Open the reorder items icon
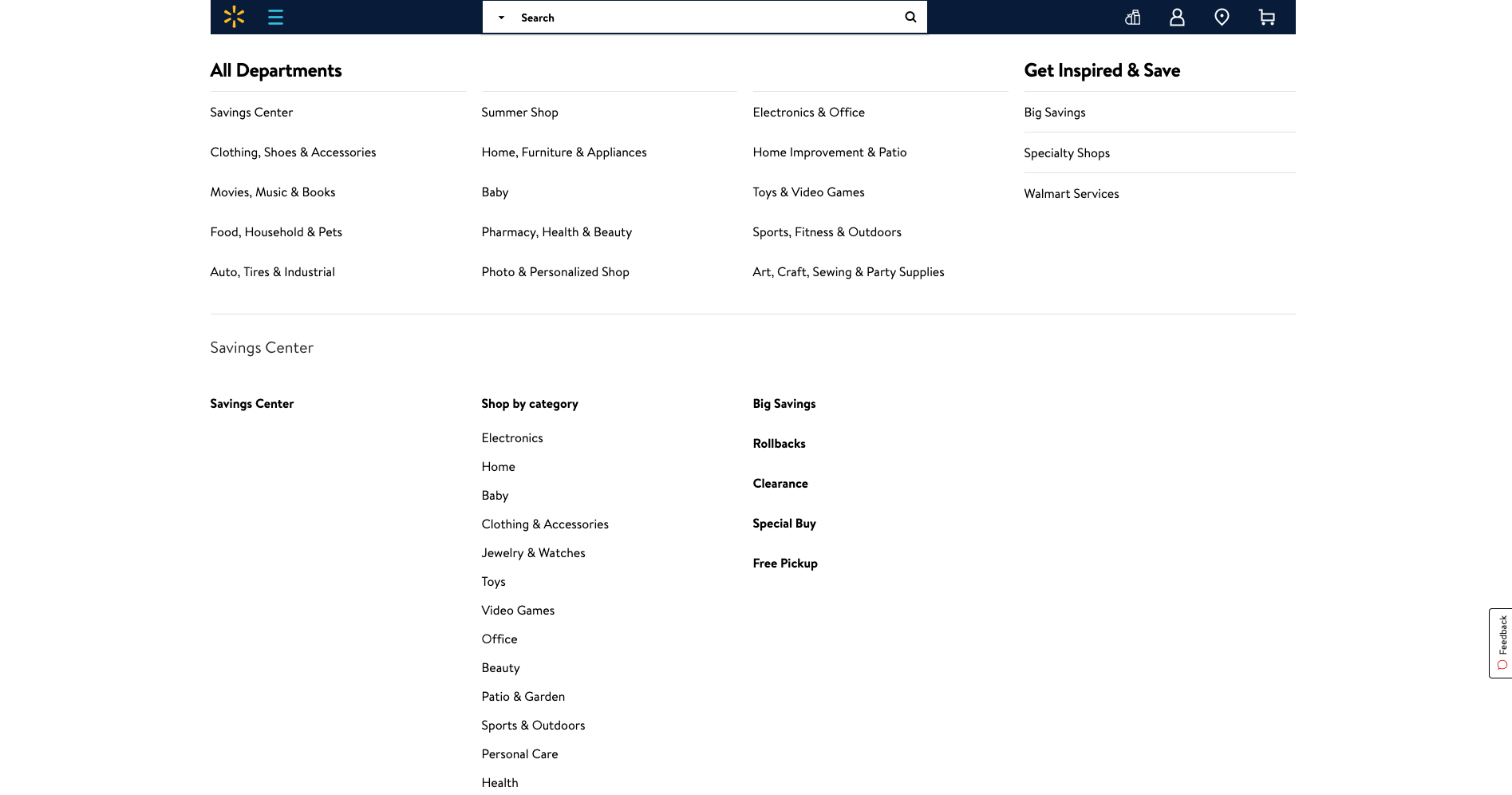The height and width of the screenshot is (795, 1512). point(1132,17)
